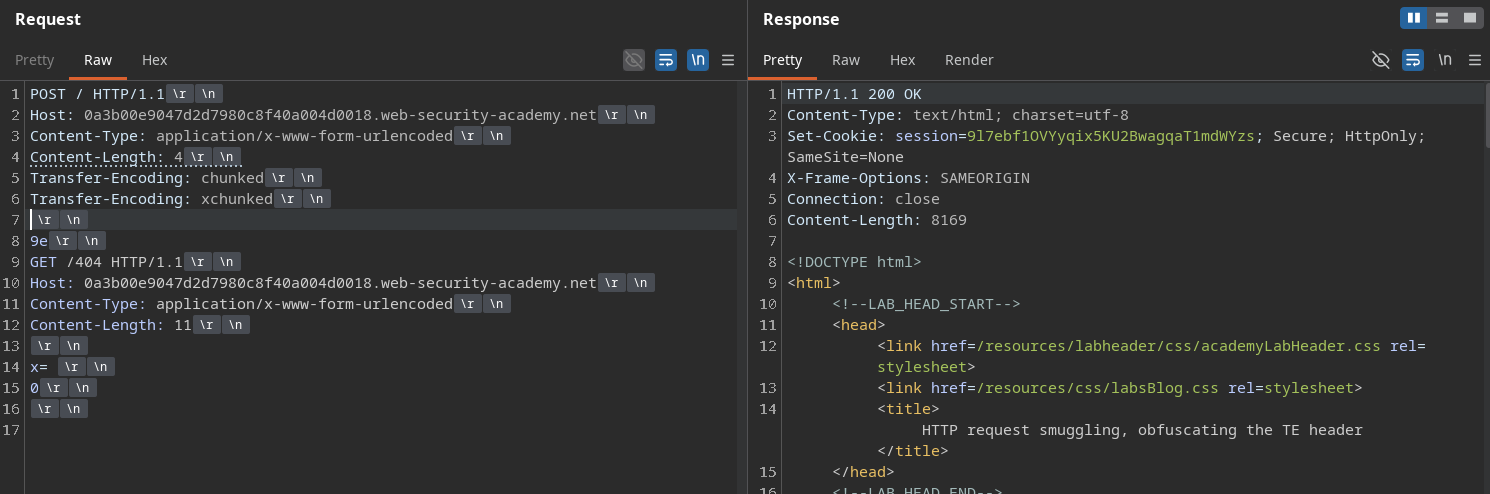The height and width of the screenshot is (494, 1490).
Task: Click chunk size '9e' line
Action: point(39,241)
